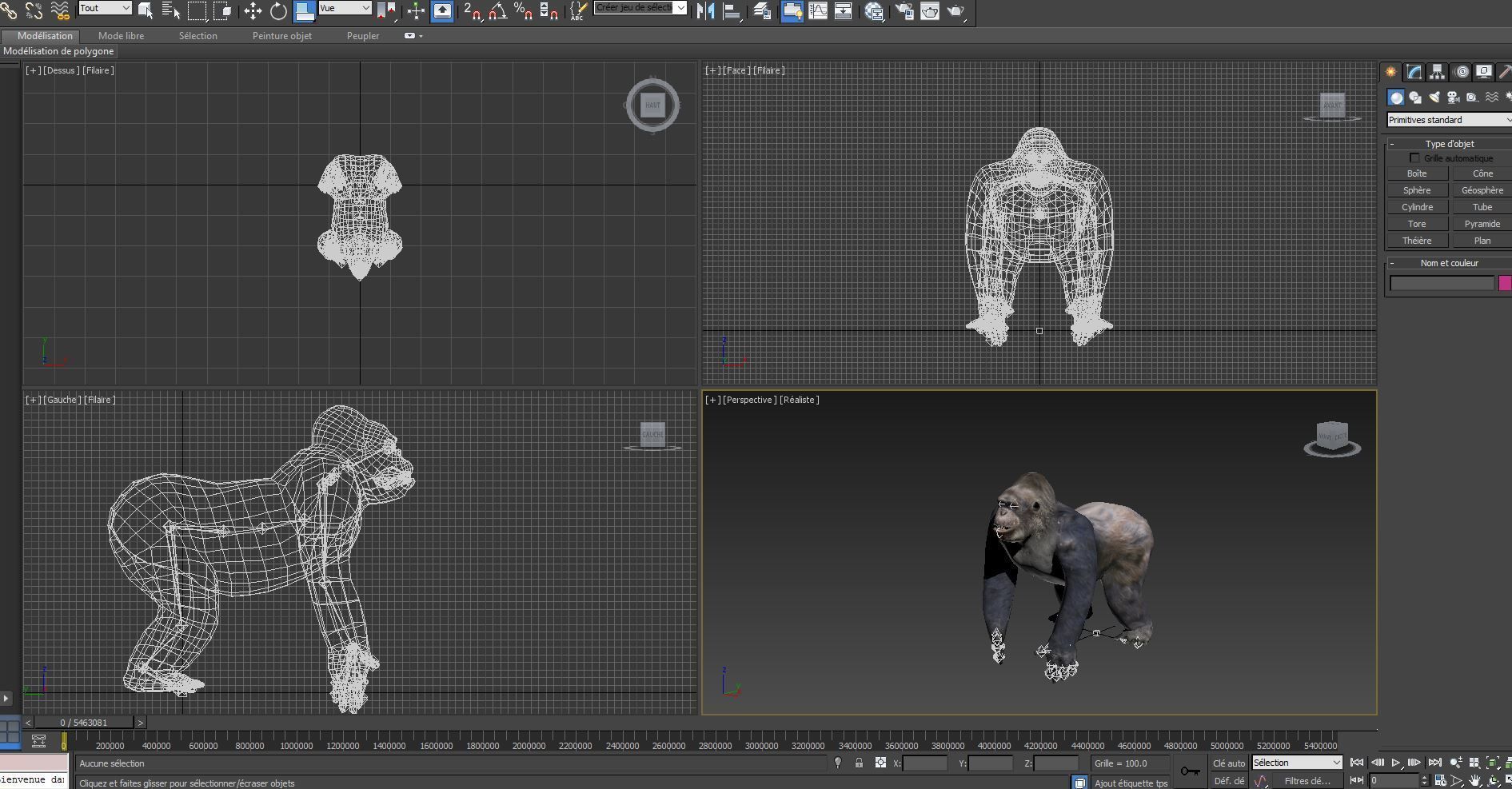Open the 'Tout' selection filter dropdown

click(105, 8)
